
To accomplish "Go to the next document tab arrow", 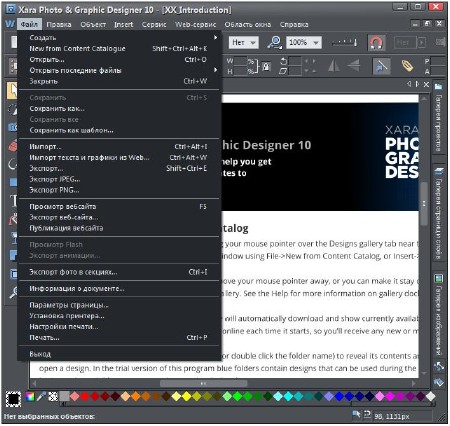I will [x=417, y=84].
